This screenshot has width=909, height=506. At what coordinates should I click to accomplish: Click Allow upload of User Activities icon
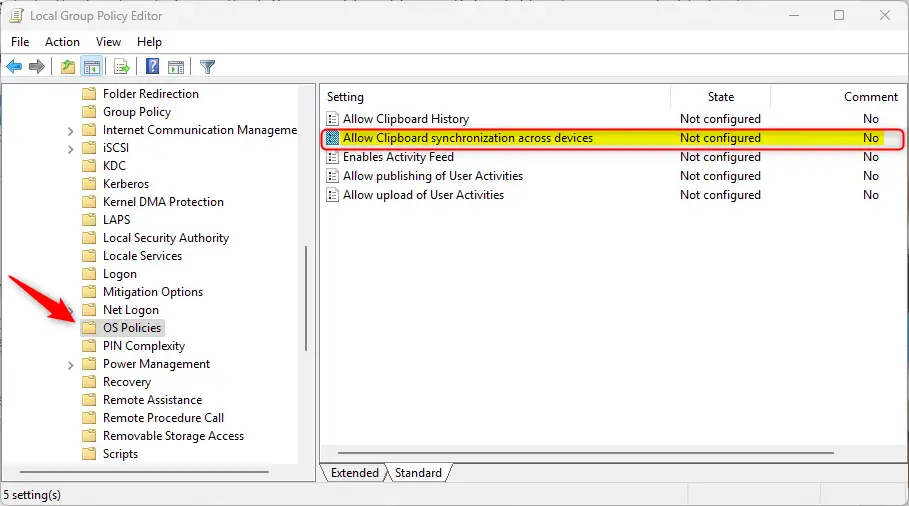pos(332,195)
